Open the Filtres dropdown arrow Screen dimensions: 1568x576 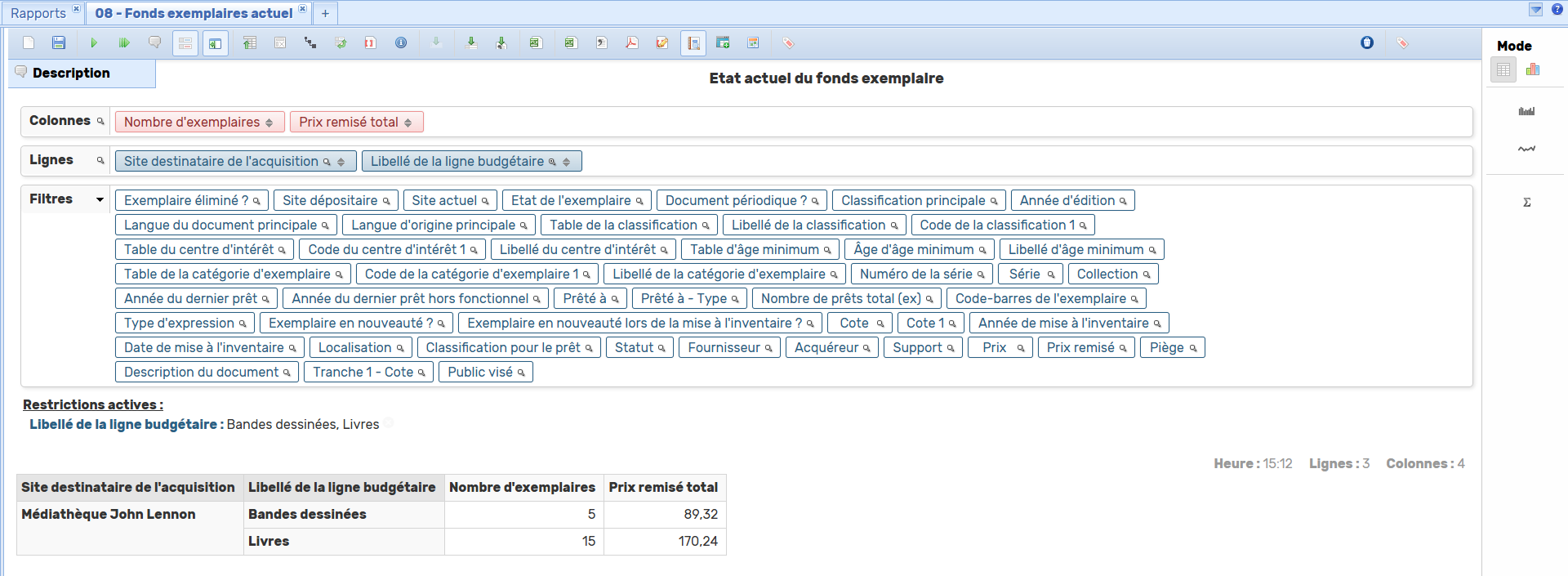100,199
